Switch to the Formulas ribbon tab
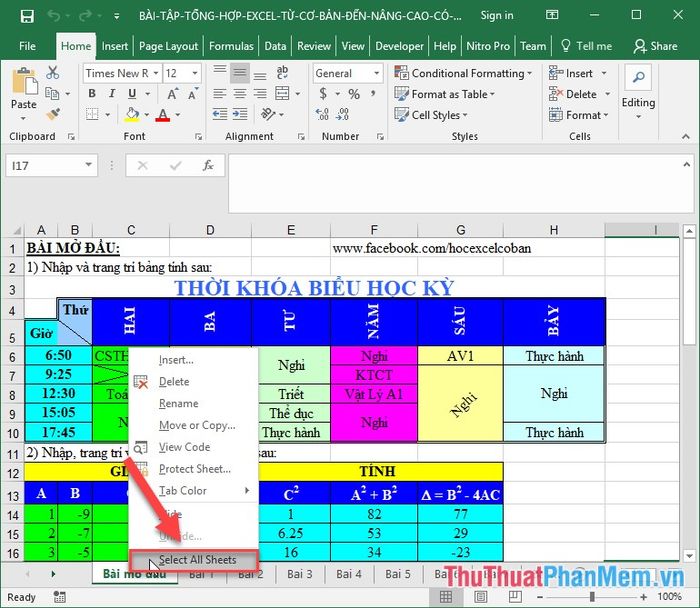 point(231,46)
